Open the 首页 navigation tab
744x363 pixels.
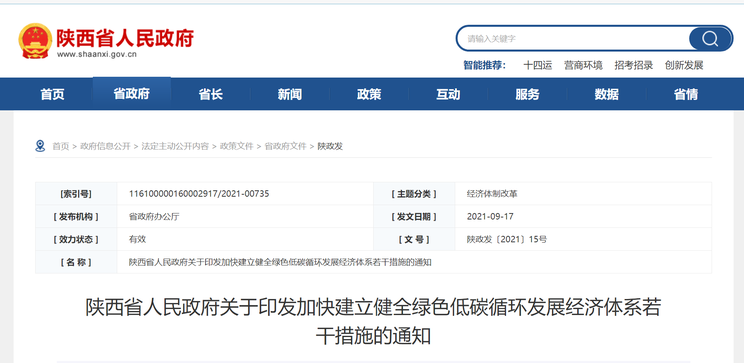click(52, 94)
